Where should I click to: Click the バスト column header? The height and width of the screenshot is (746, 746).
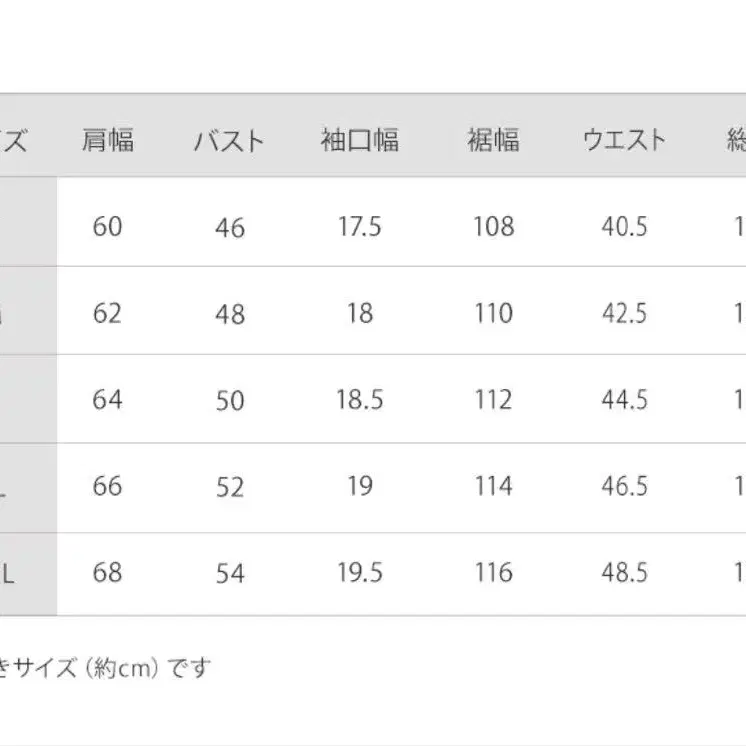(229, 141)
